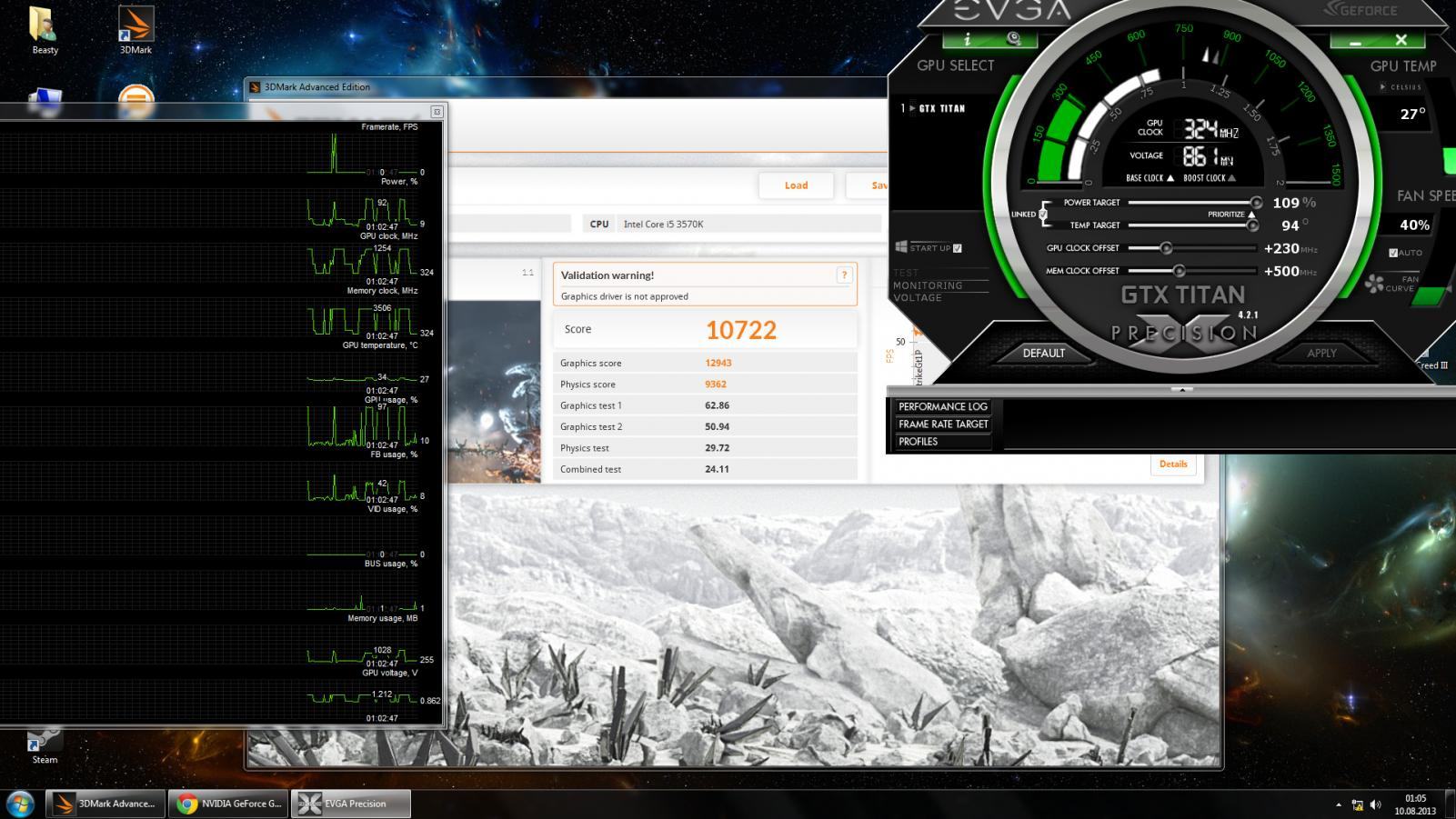This screenshot has height=819, width=1456.
Task: Click the Apply button in Precision
Action: [1321, 353]
